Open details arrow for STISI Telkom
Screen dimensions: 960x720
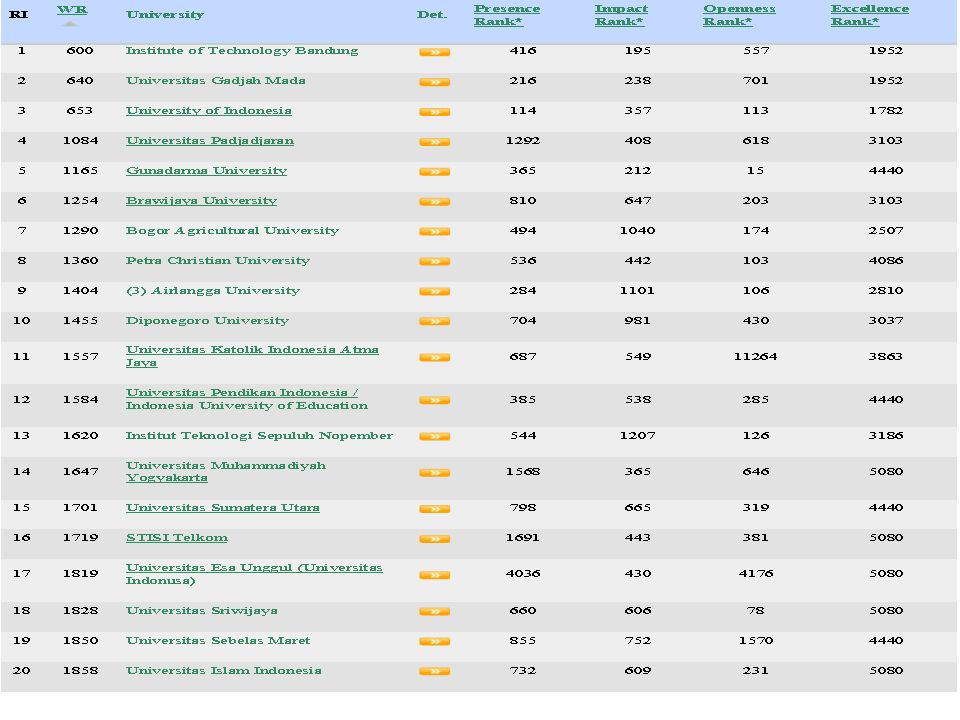(x=434, y=539)
